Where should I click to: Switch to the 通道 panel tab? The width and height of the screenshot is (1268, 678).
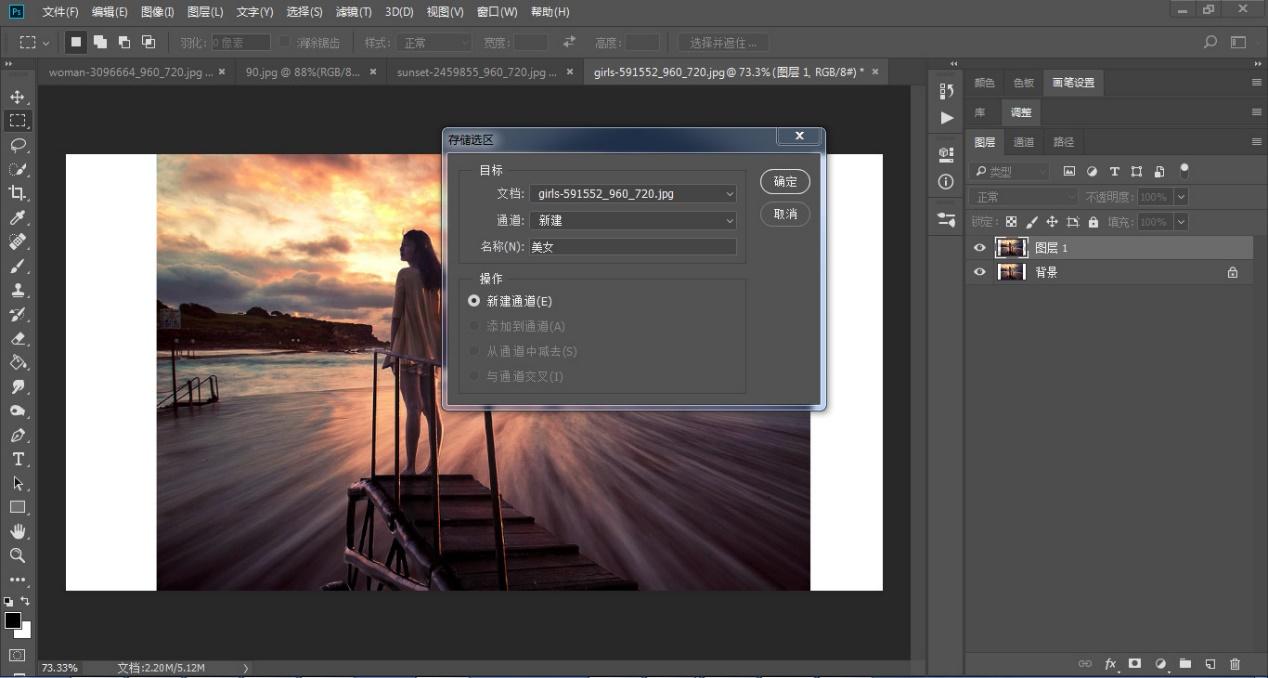pos(1024,142)
